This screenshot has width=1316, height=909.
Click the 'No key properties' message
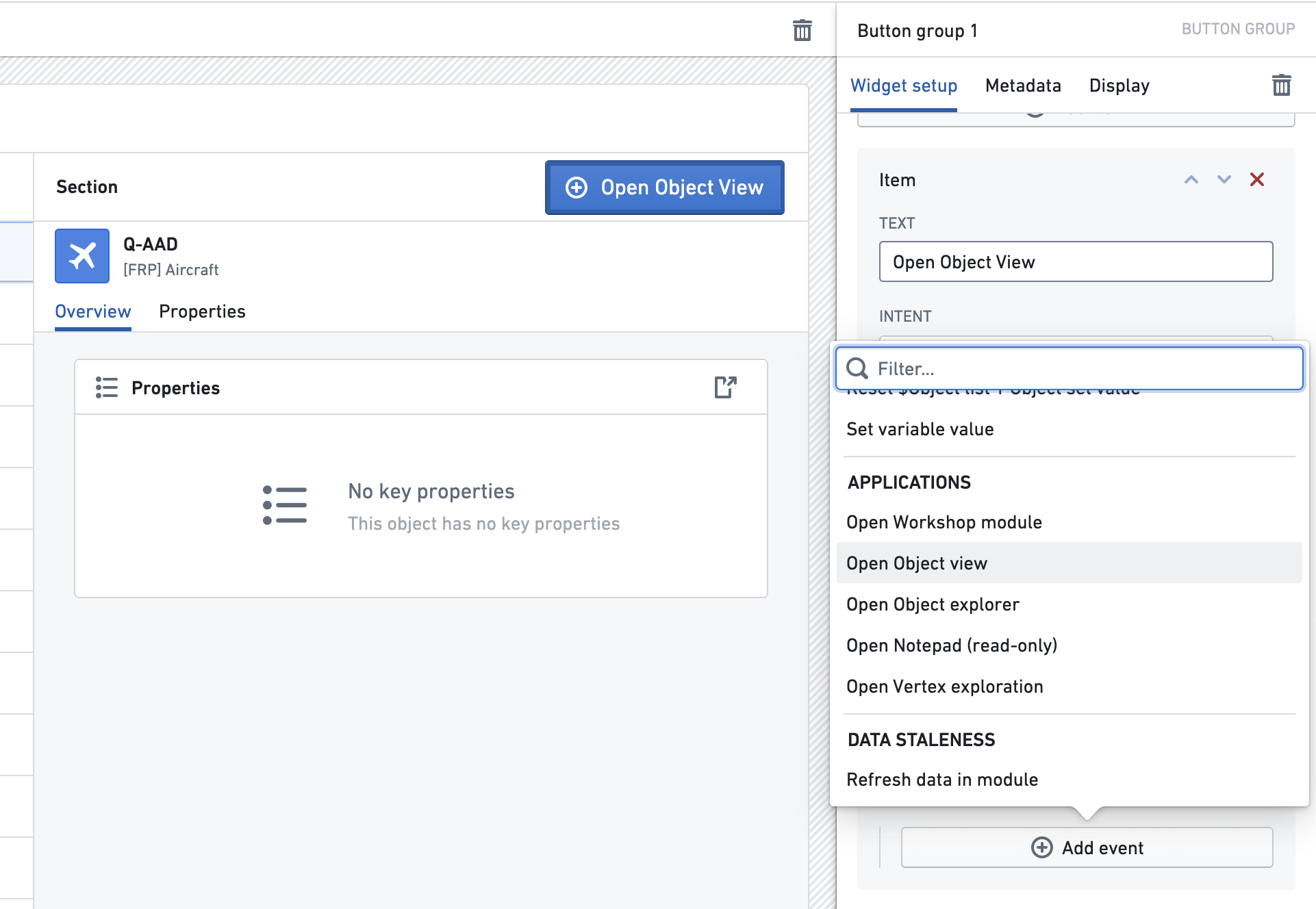tap(431, 491)
